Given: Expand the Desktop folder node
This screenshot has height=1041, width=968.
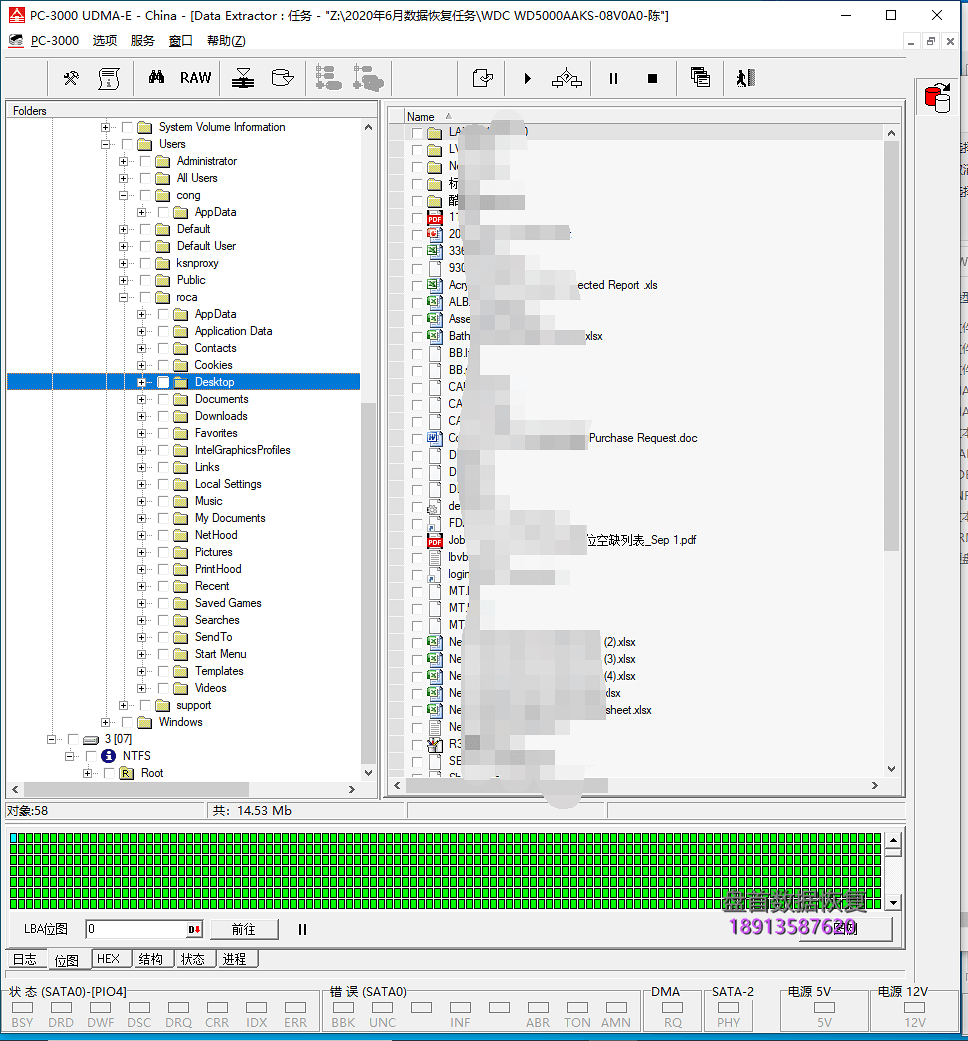Looking at the screenshot, I should tap(141, 382).
